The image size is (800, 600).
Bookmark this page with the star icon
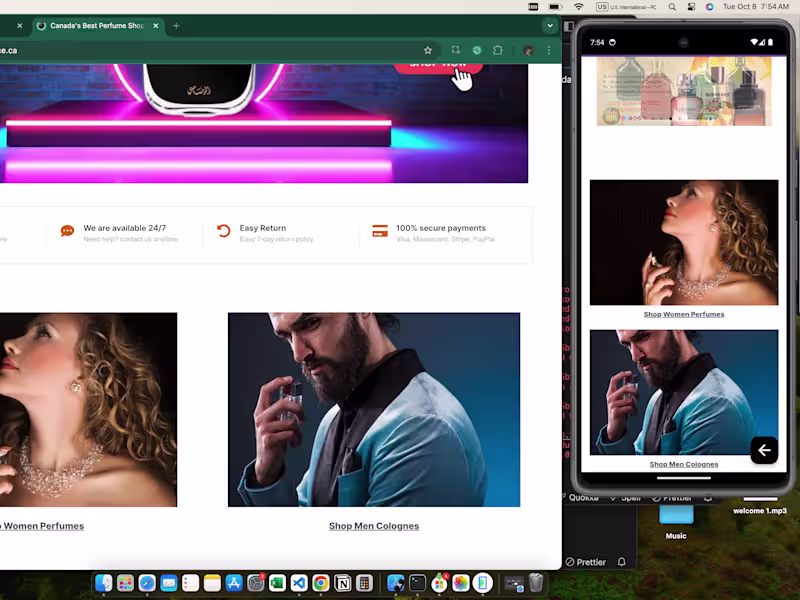(x=428, y=50)
